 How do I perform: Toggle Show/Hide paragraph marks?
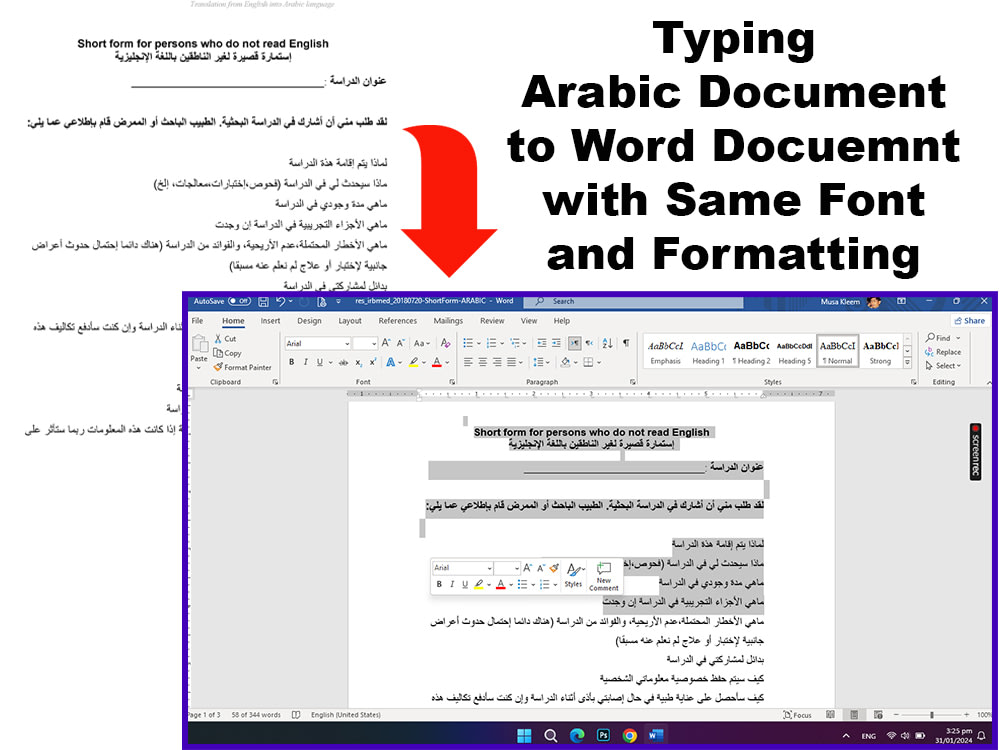pos(626,343)
